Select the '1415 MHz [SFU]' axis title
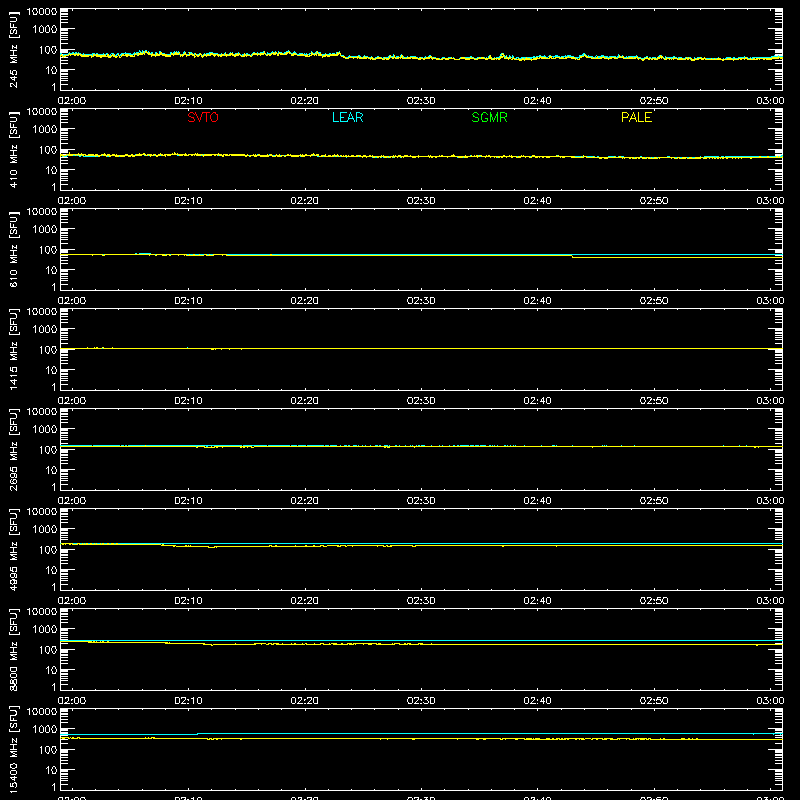The width and height of the screenshot is (800, 800). (x=13, y=350)
